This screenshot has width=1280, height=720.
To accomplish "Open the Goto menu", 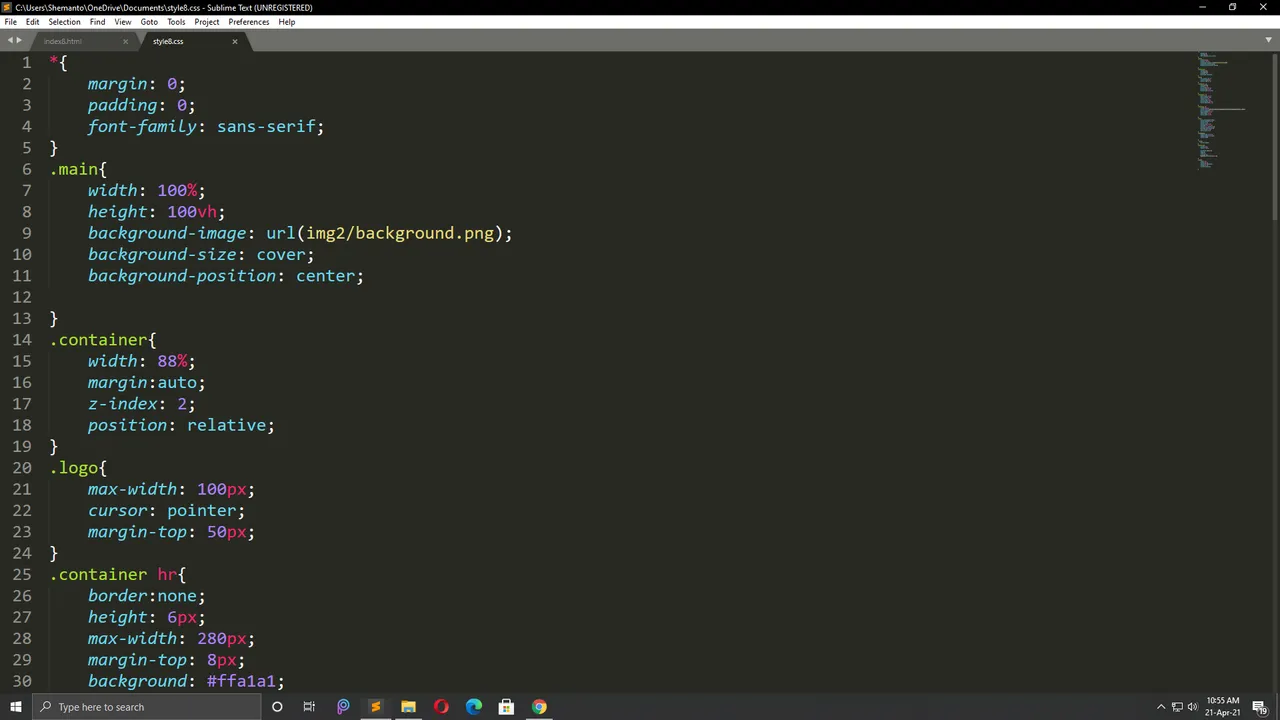I will coord(149,22).
